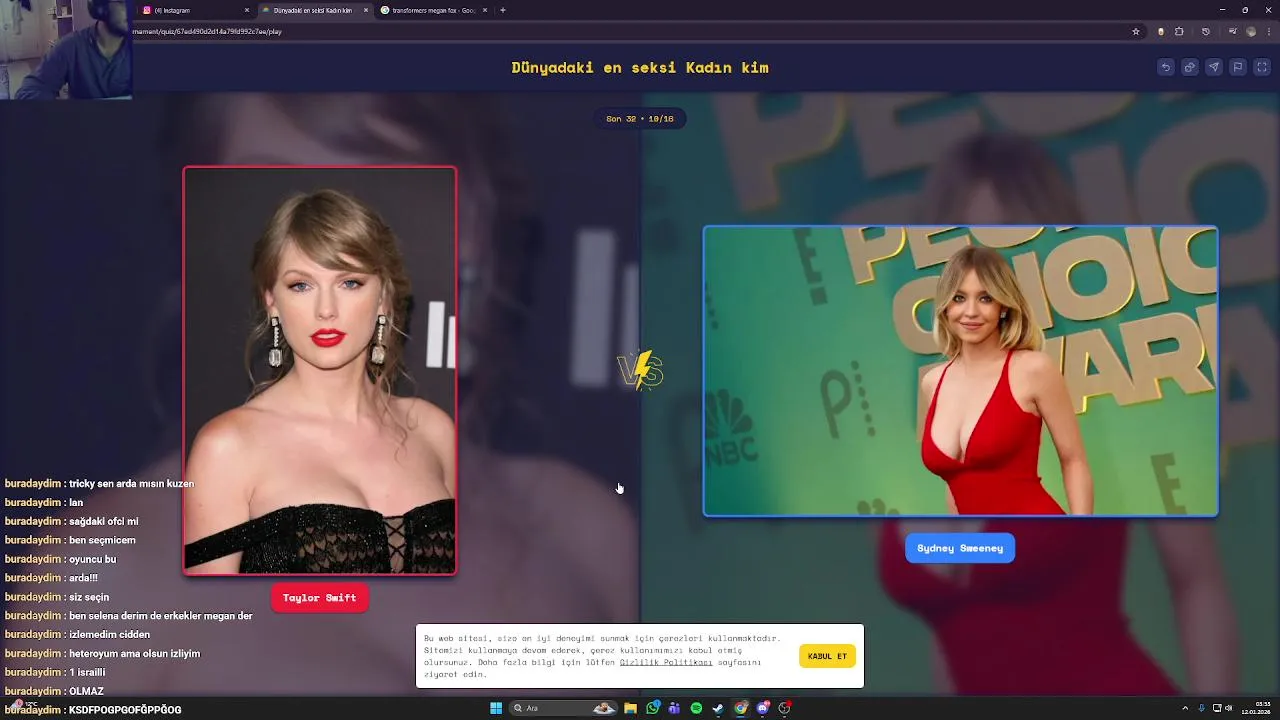
Task: Switch to the Instagram tab
Action: (x=195, y=10)
